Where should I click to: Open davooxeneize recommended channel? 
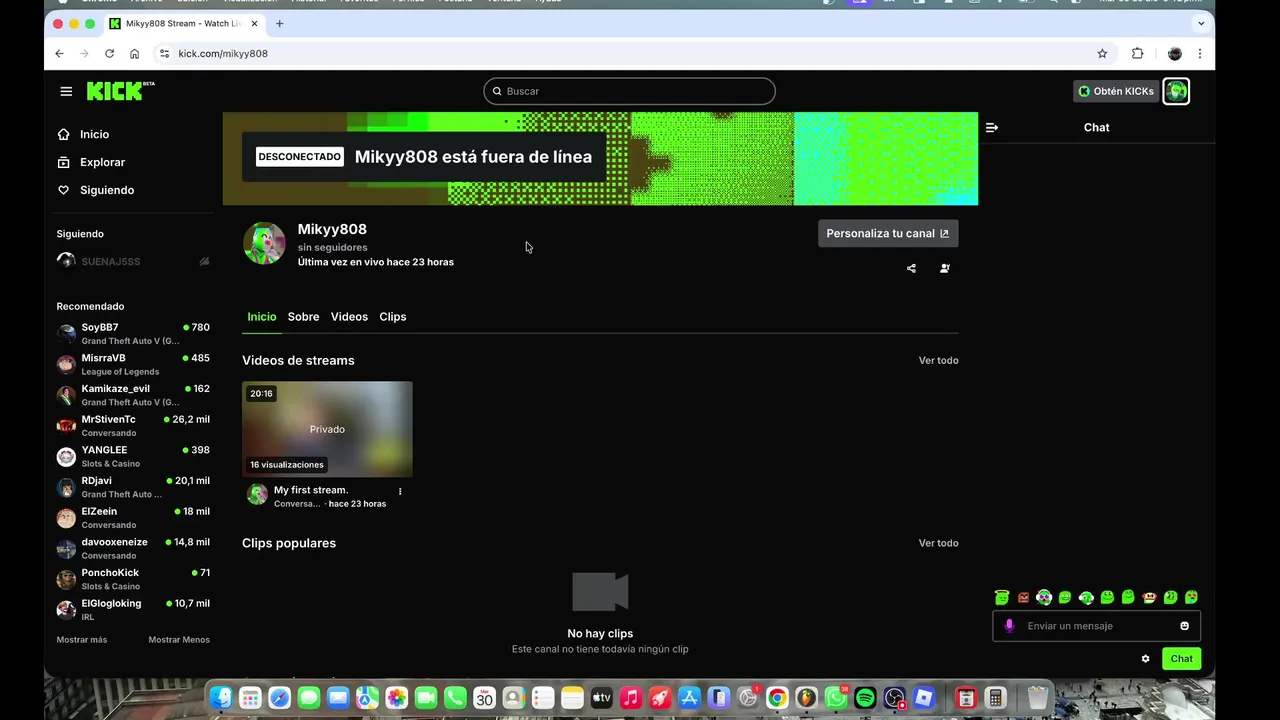[134, 549]
